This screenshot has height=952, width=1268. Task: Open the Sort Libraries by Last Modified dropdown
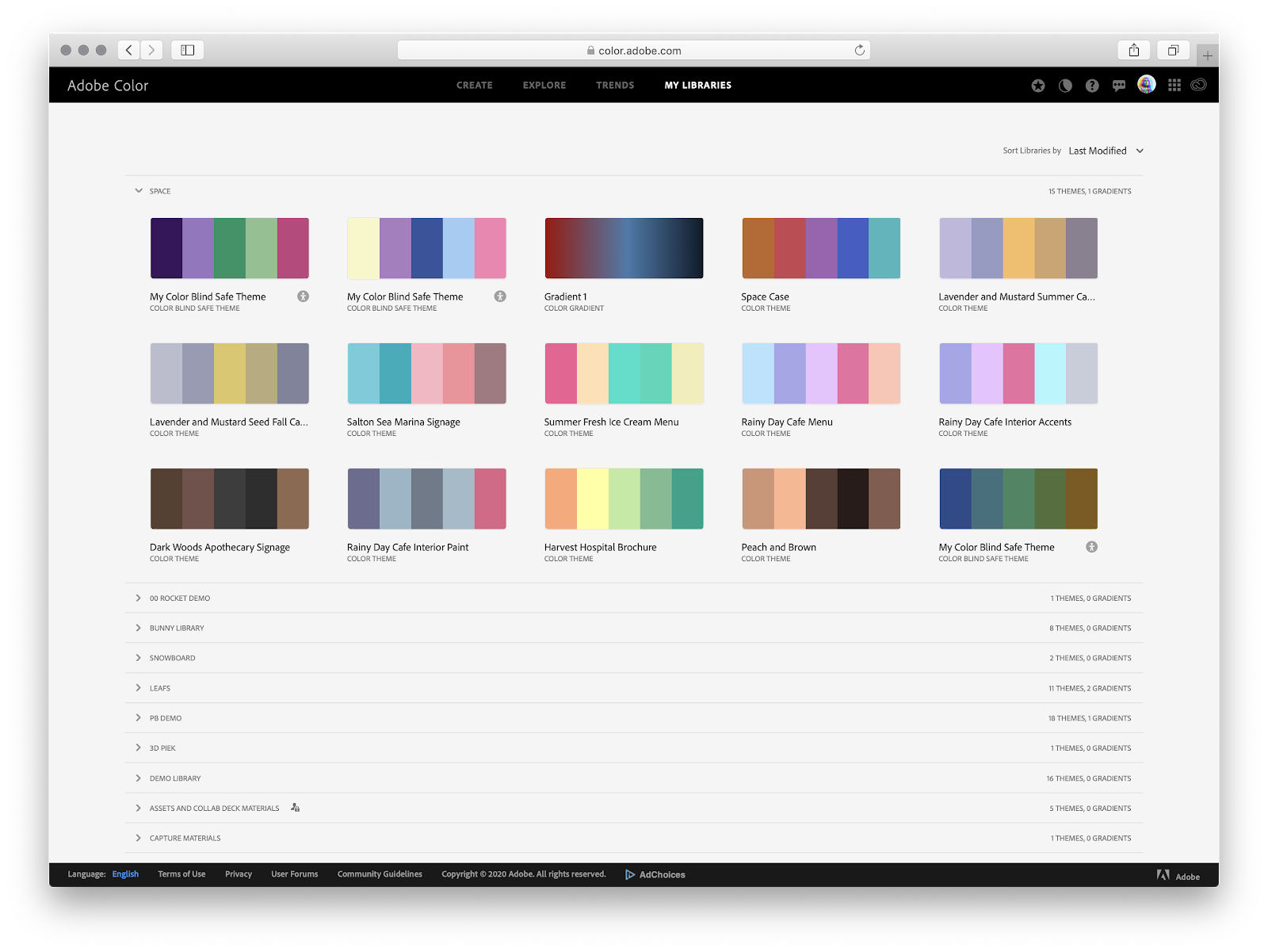tap(1106, 151)
